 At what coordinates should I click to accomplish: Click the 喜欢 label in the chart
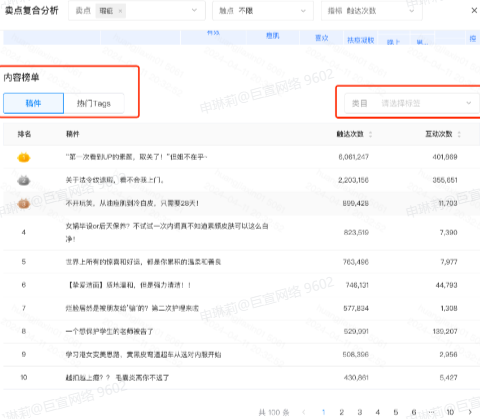(x=322, y=38)
